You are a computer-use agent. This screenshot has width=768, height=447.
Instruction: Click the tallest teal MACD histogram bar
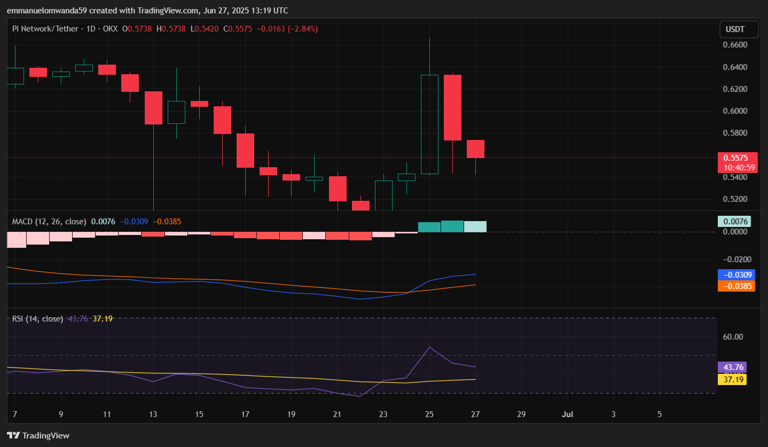point(453,227)
